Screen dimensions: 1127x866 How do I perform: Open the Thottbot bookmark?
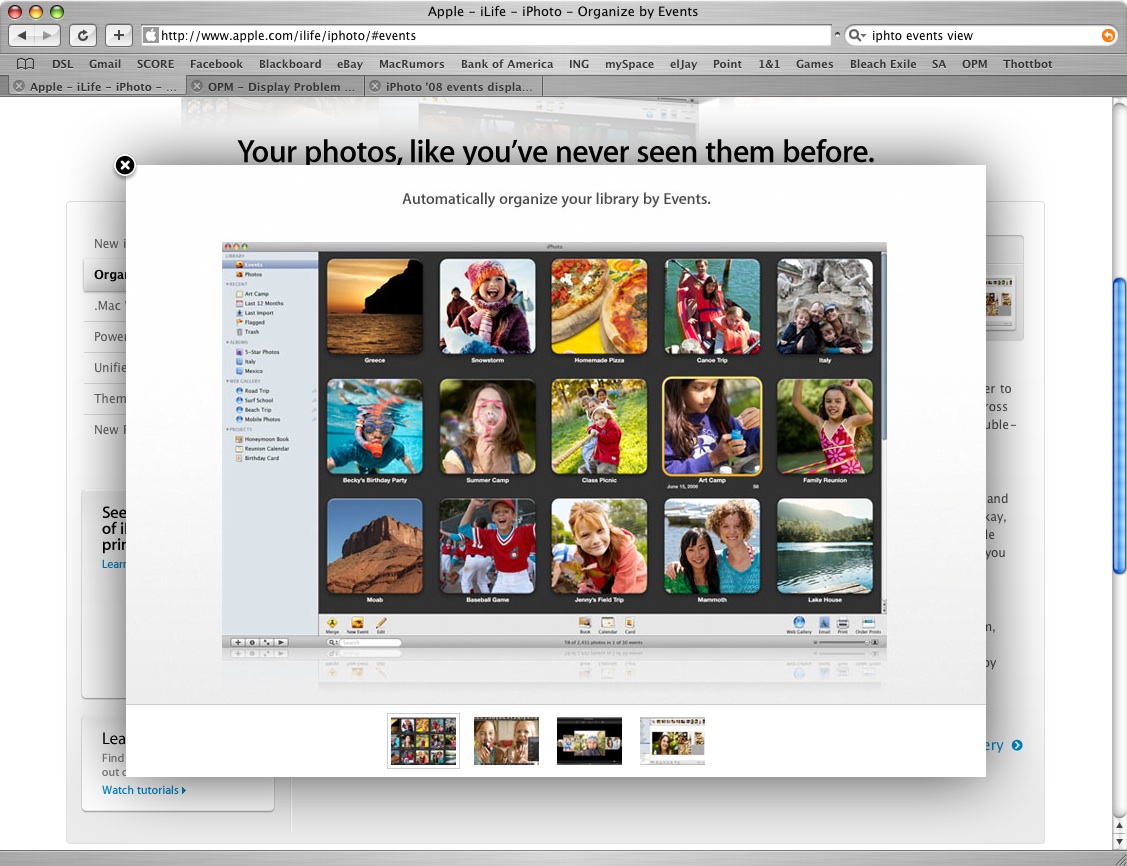click(1028, 64)
